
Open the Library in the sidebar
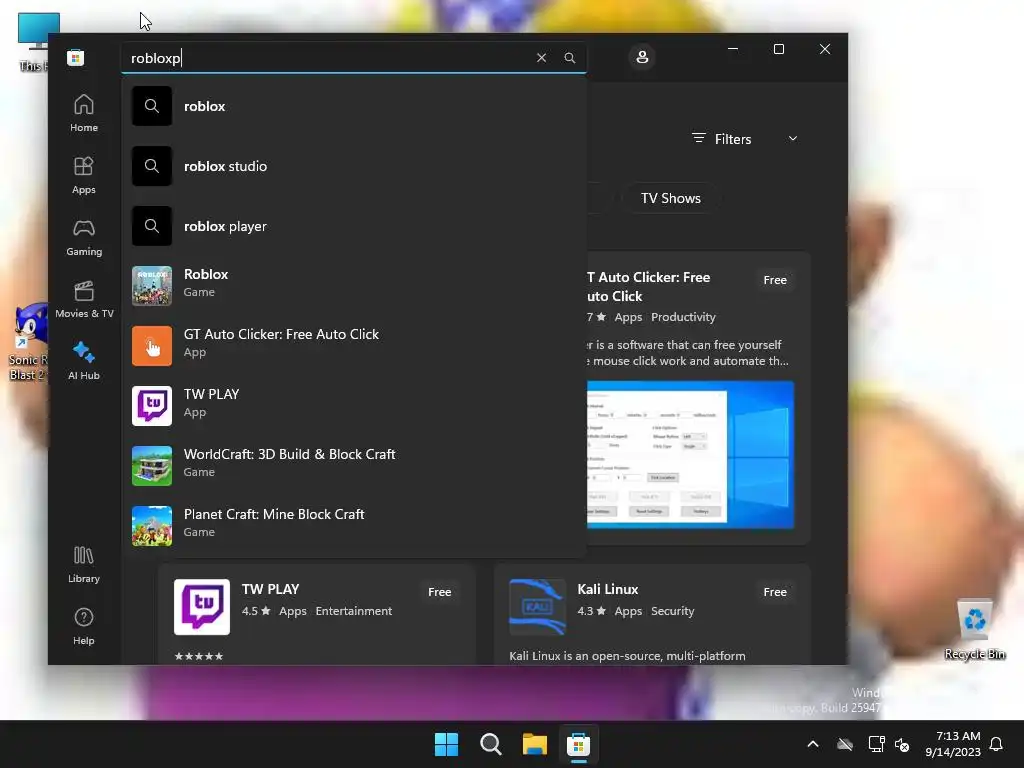[x=84, y=564]
